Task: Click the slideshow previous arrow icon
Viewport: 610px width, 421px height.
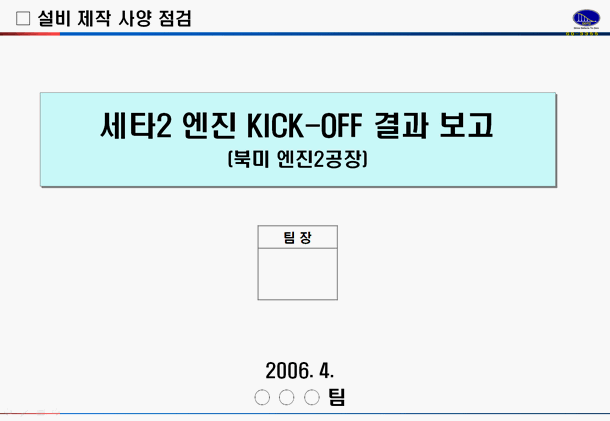Action: (10, 413)
